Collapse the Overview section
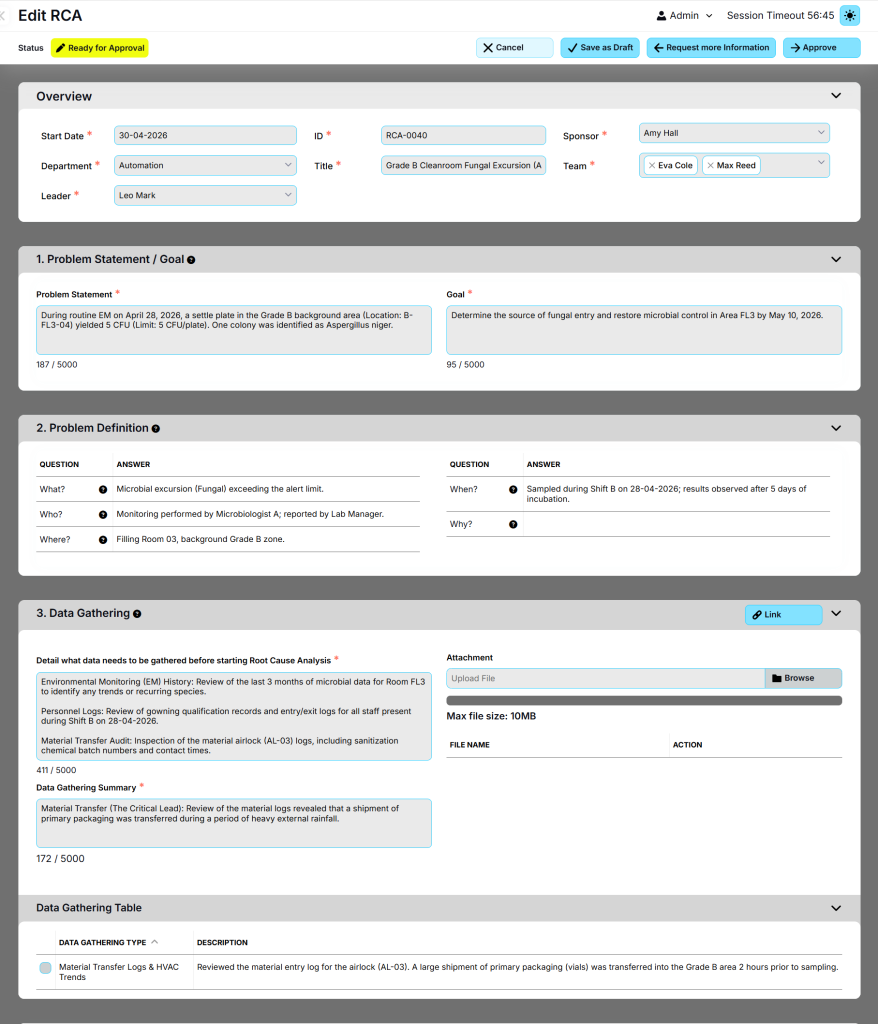 coord(836,96)
